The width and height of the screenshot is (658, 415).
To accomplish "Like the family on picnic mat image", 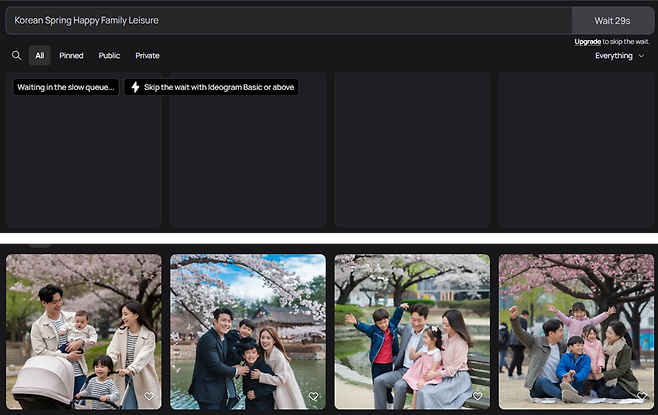I will (x=642, y=396).
